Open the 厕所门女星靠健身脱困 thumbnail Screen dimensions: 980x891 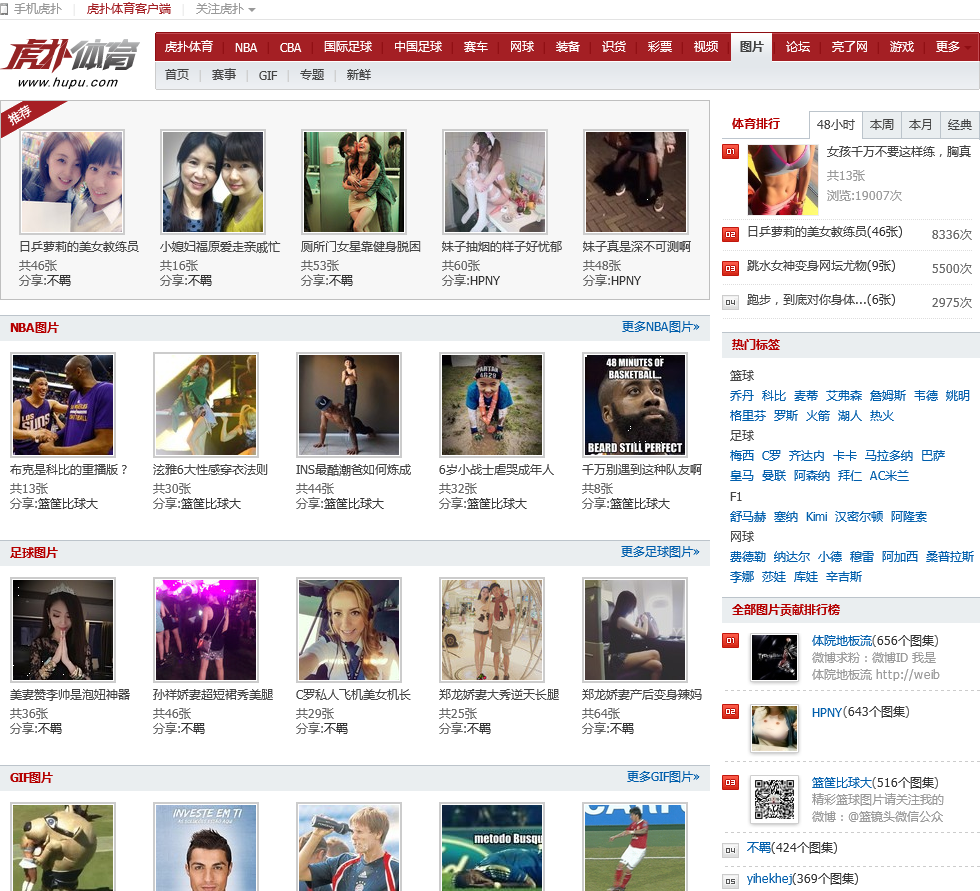pyautogui.click(x=354, y=182)
